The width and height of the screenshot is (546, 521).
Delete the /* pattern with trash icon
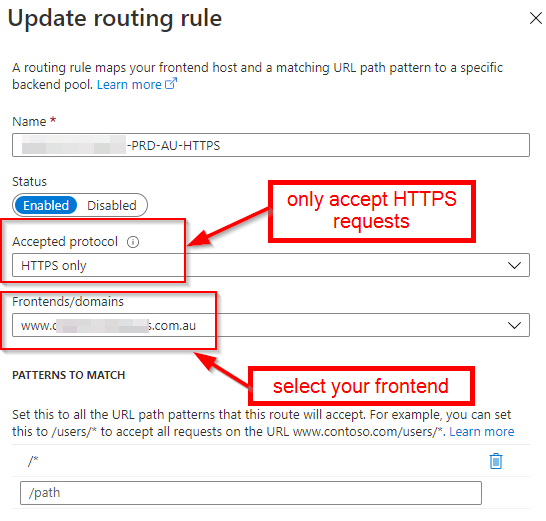tap(496, 461)
